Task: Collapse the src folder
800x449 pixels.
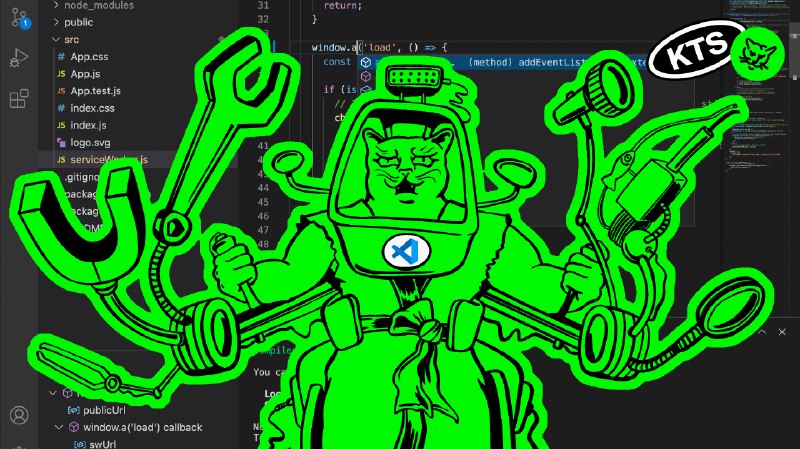Action: [56, 39]
